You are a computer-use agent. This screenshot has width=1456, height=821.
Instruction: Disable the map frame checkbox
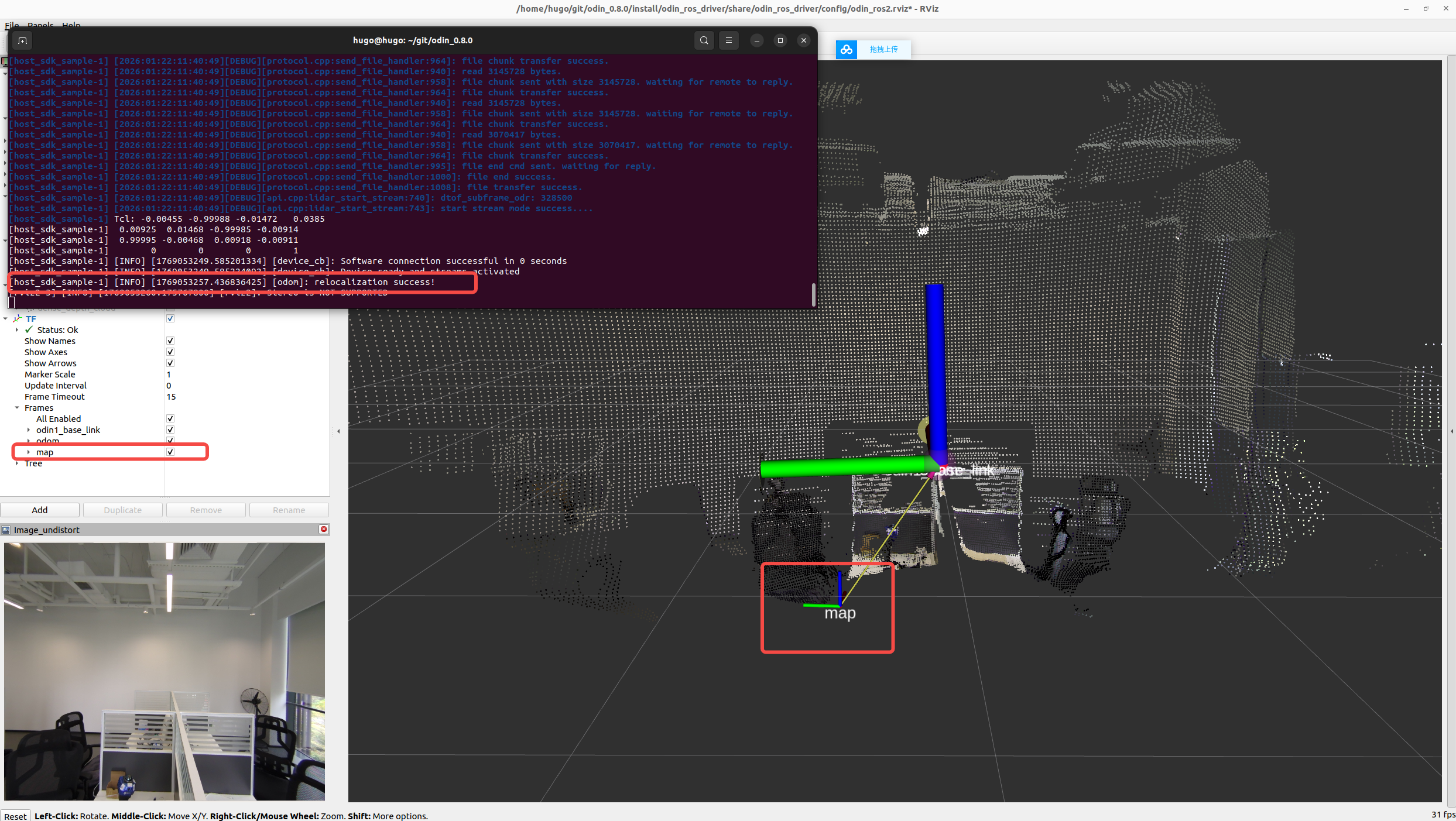pos(170,452)
